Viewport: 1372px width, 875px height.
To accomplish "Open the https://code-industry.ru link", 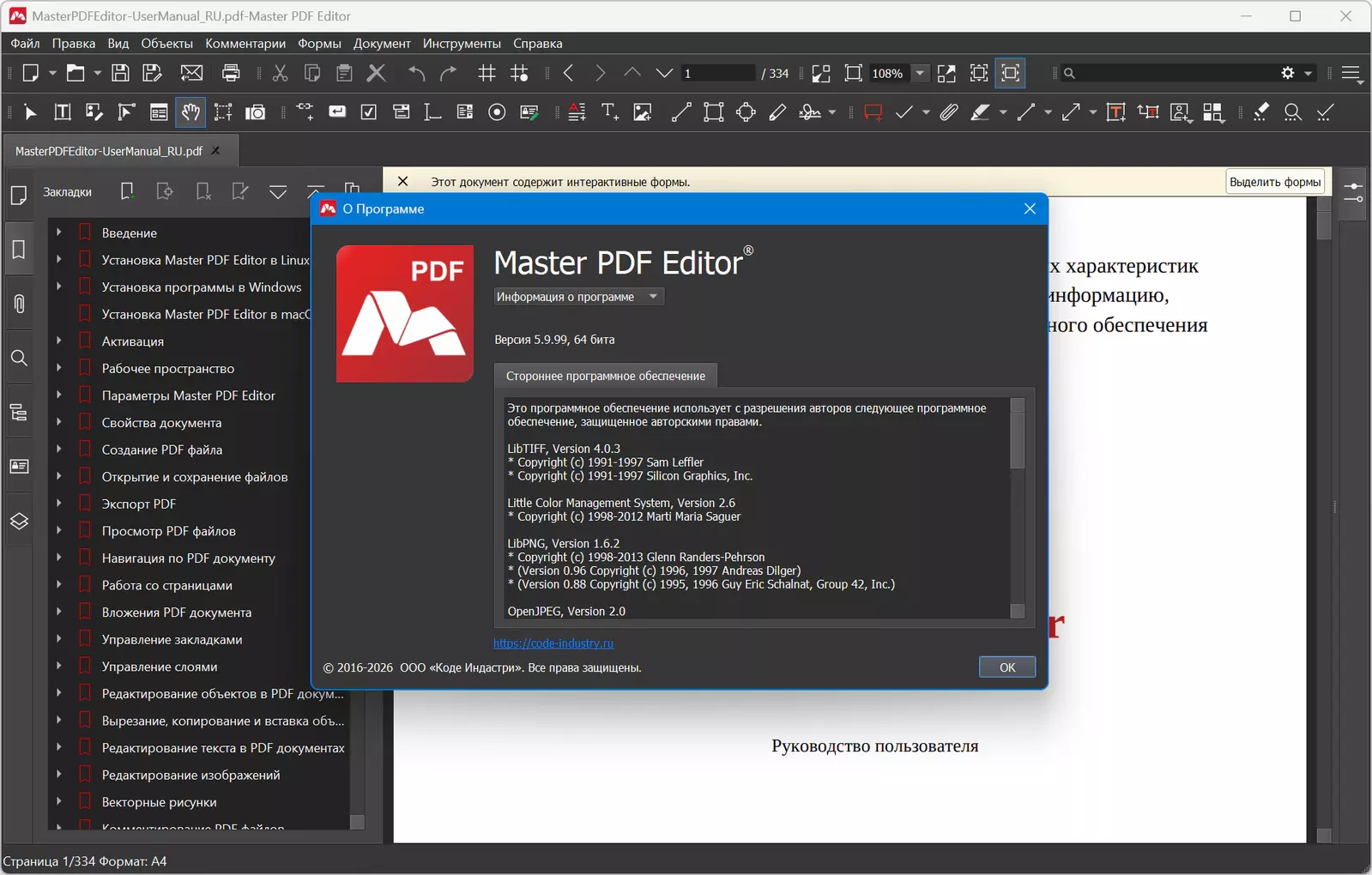I will [x=553, y=643].
